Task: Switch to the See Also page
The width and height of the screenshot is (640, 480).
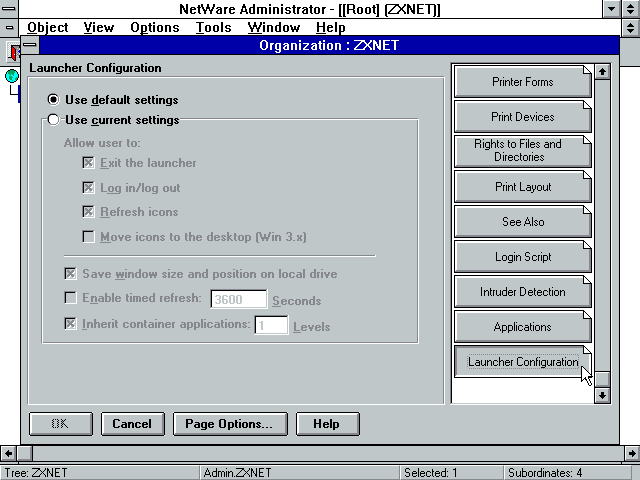Action: coord(522,222)
